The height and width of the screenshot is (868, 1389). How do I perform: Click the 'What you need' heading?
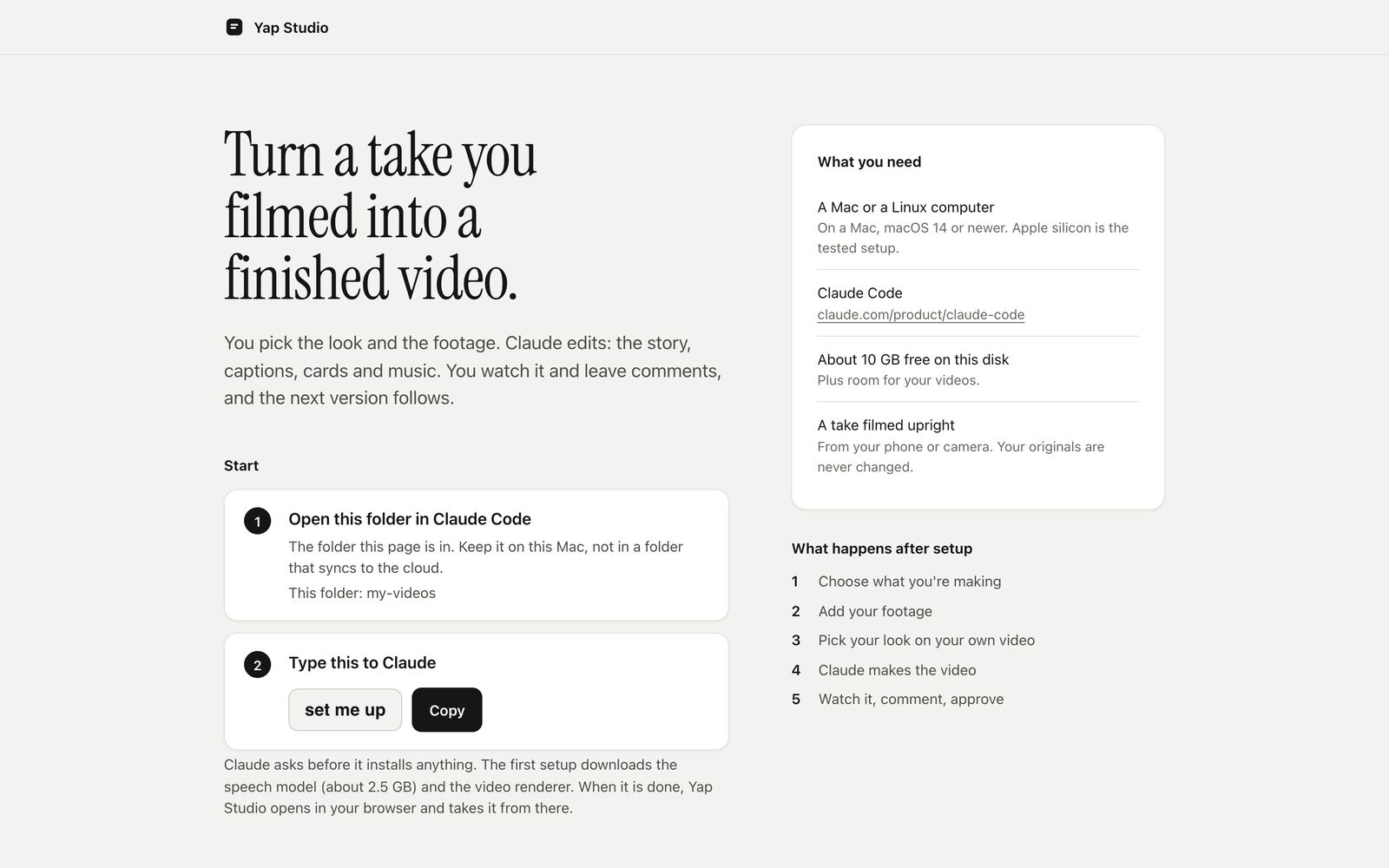(x=869, y=161)
